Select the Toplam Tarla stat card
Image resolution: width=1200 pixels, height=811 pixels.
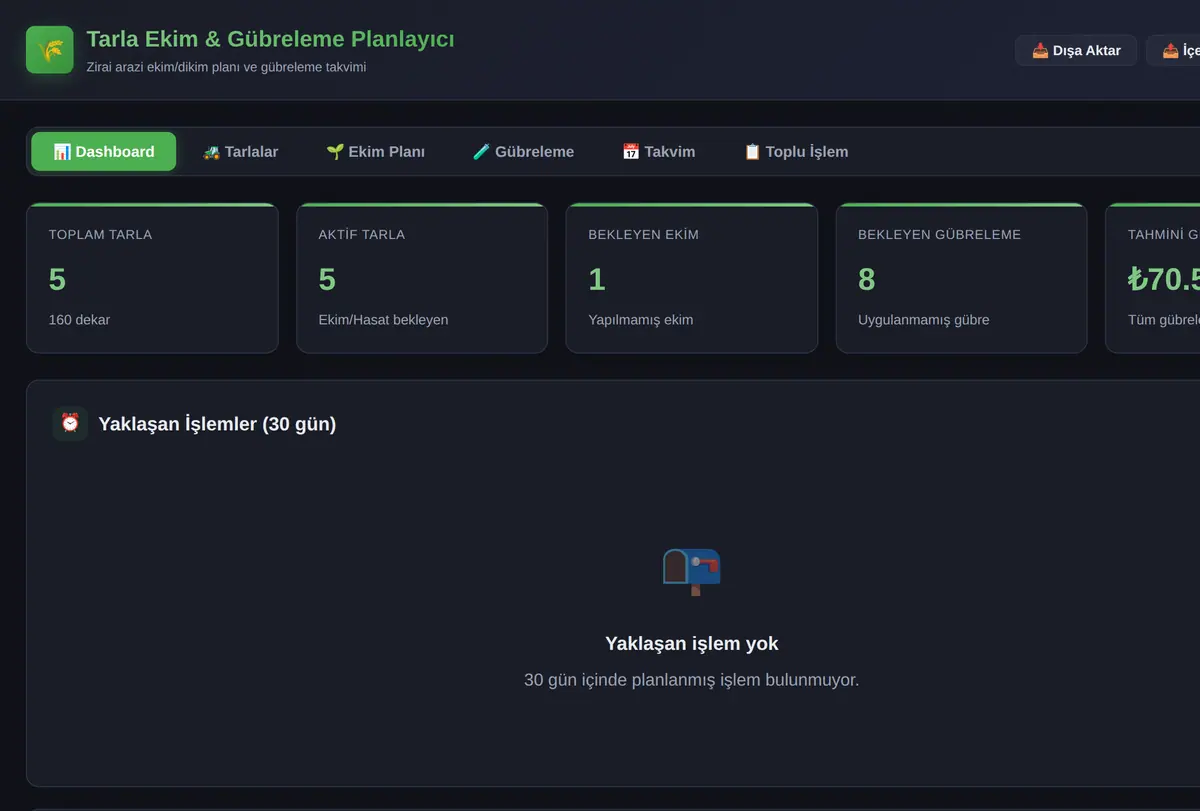152,278
